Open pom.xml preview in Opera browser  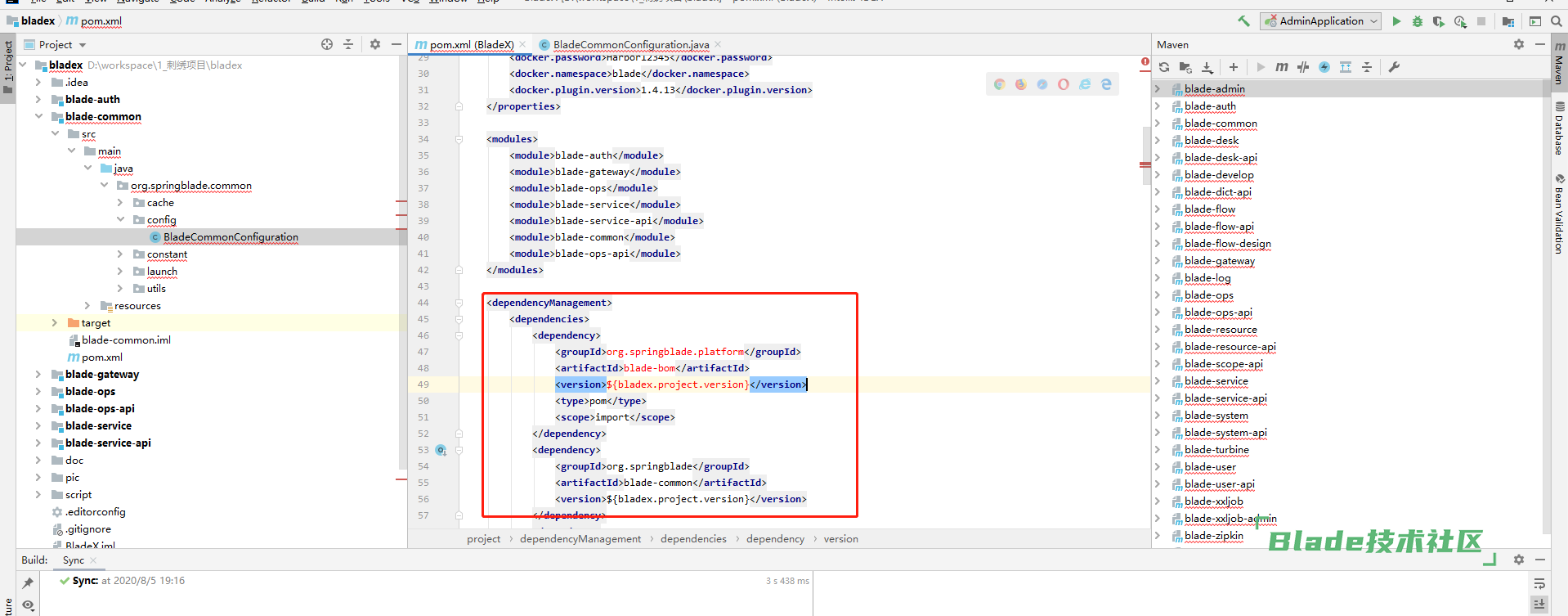click(x=1064, y=84)
